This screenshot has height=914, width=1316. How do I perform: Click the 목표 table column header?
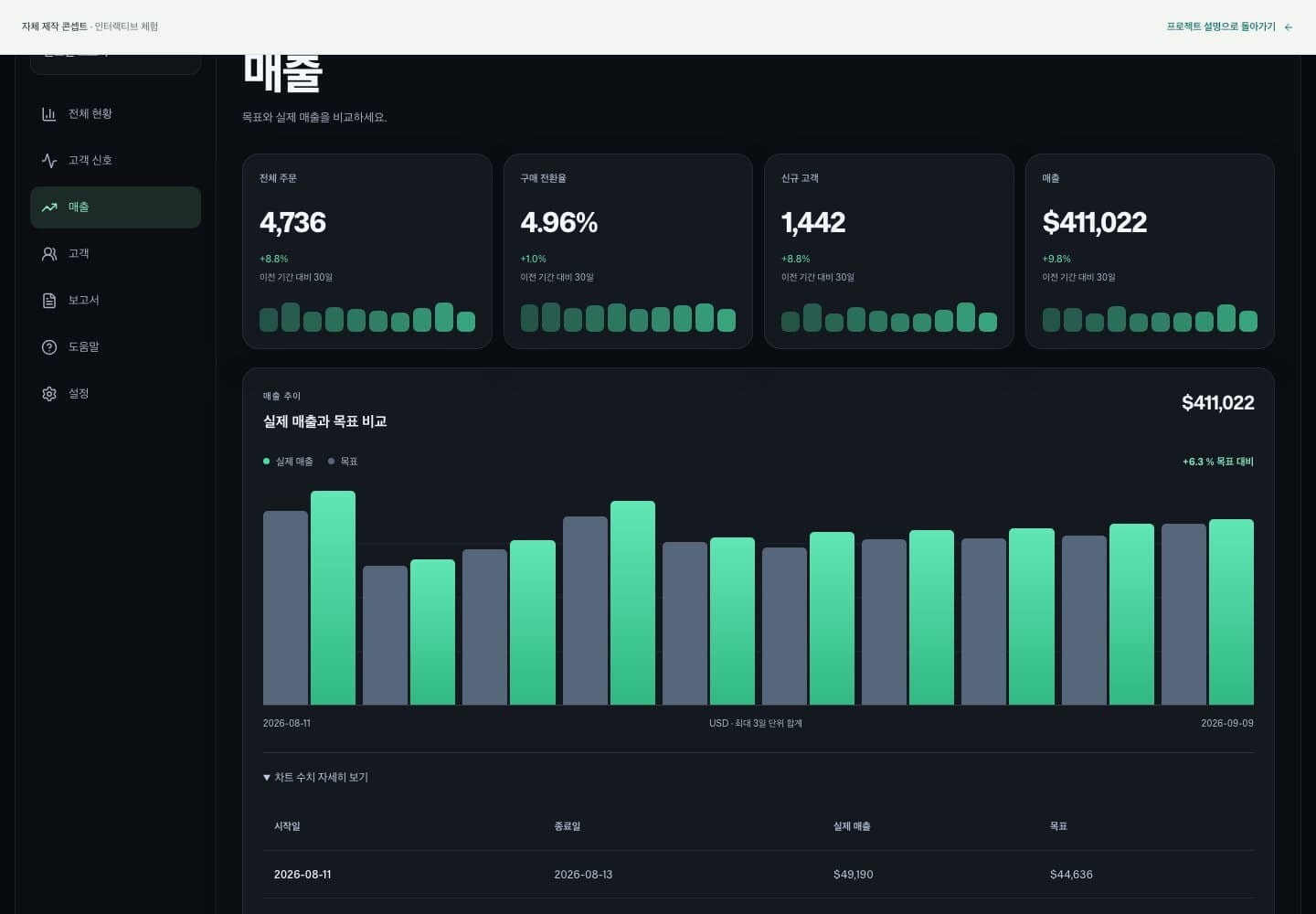tap(1058, 826)
